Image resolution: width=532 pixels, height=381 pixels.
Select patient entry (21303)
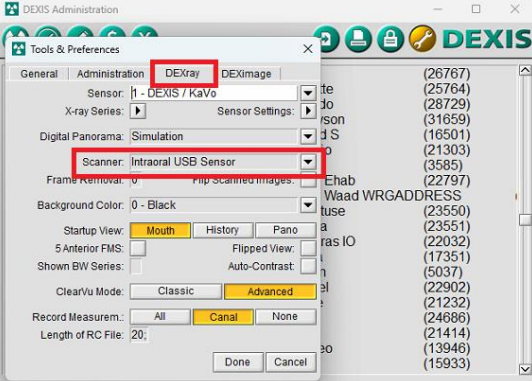(x=446, y=150)
